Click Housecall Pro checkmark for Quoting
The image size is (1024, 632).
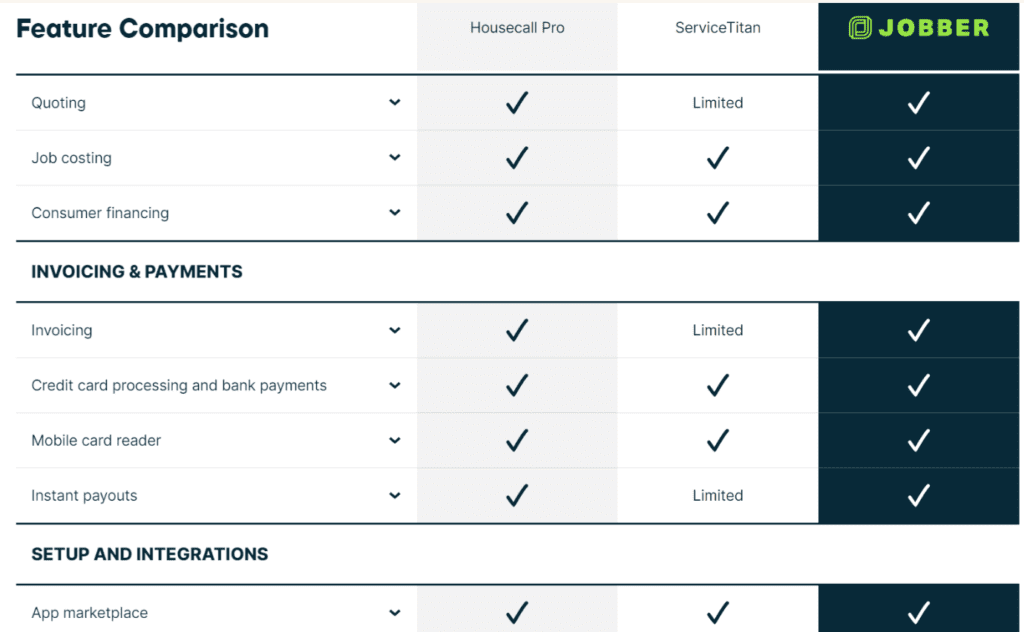click(x=517, y=103)
